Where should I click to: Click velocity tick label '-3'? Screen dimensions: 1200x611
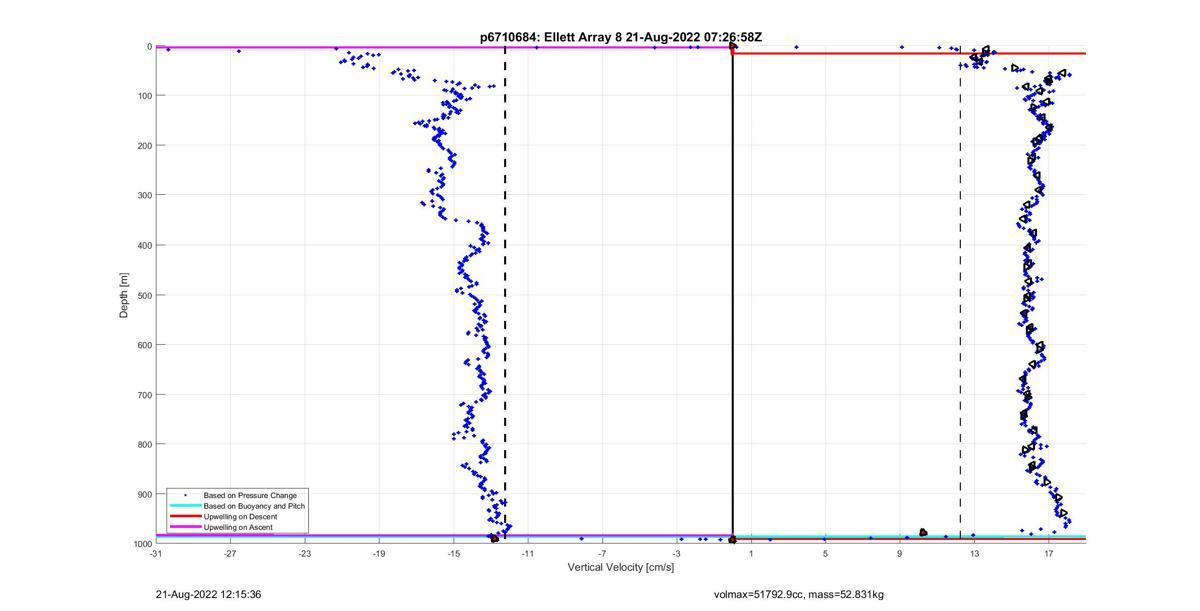pyautogui.click(x=676, y=554)
